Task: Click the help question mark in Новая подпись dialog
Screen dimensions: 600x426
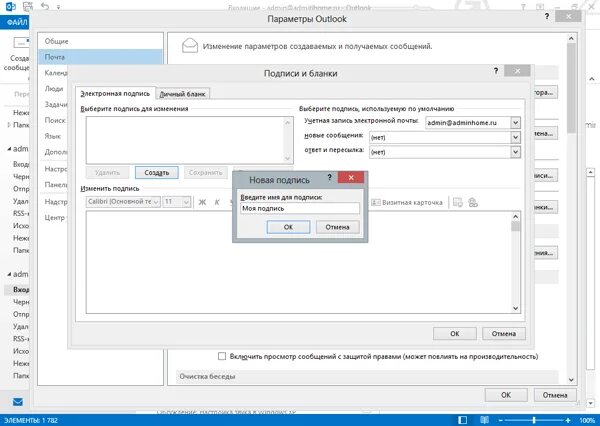Action: point(329,177)
